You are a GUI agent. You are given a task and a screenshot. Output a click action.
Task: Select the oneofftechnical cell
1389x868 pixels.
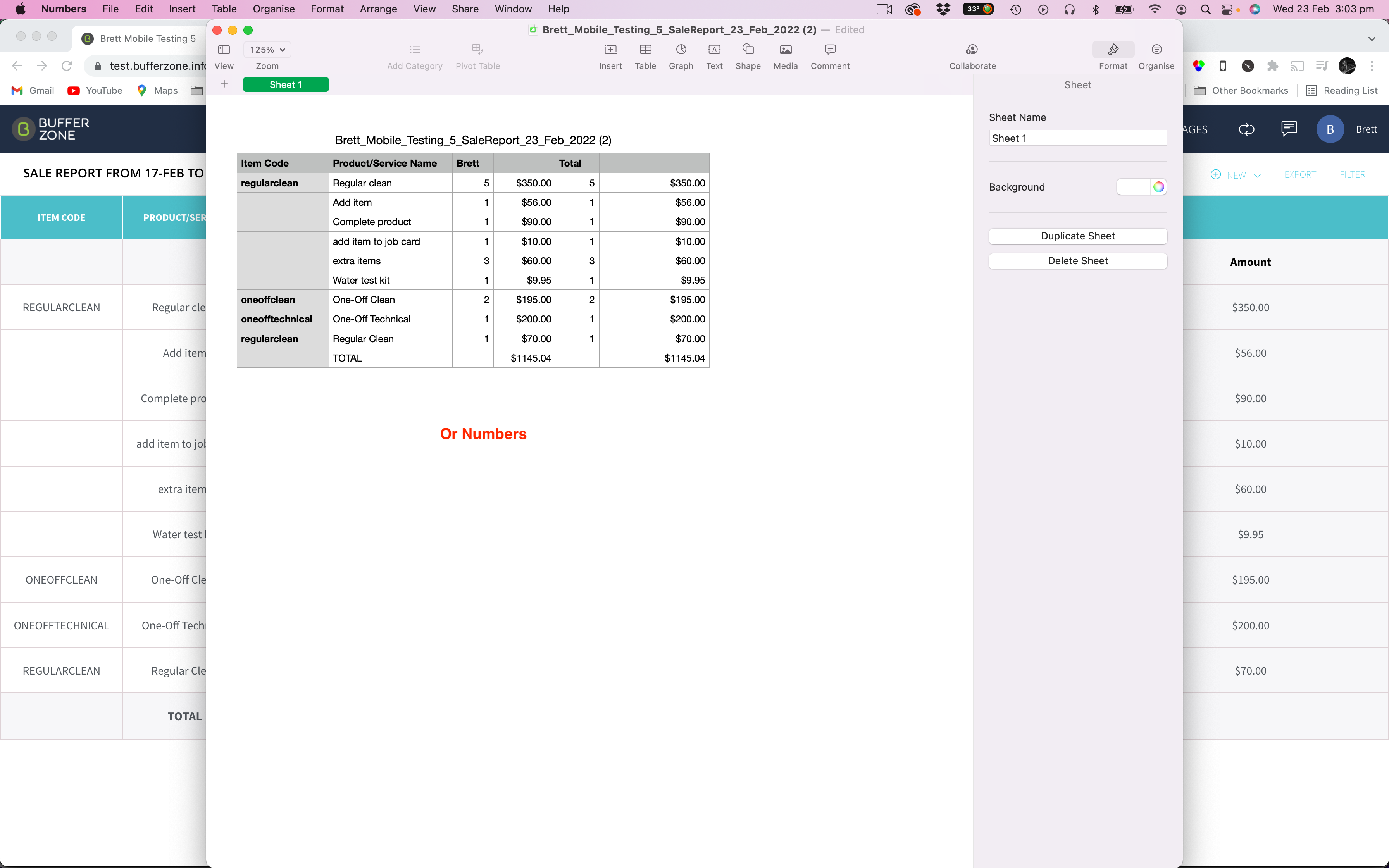click(283, 319)
